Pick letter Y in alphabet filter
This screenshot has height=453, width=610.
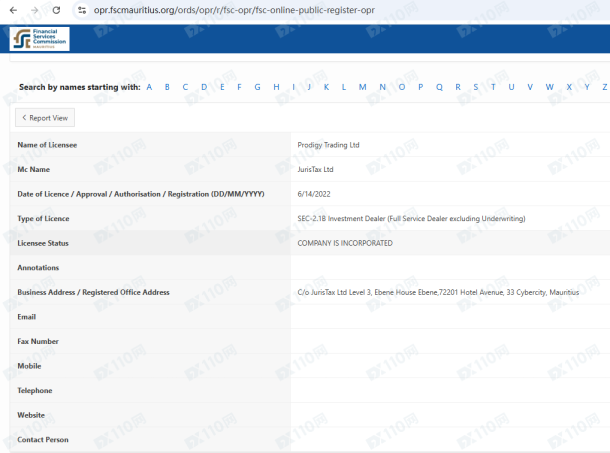(586, 87)
